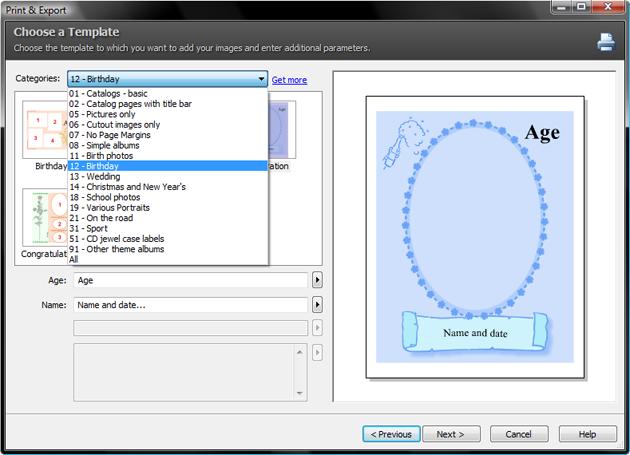Select the purple template thumbnail partly hidden by list

pos(282,130)
